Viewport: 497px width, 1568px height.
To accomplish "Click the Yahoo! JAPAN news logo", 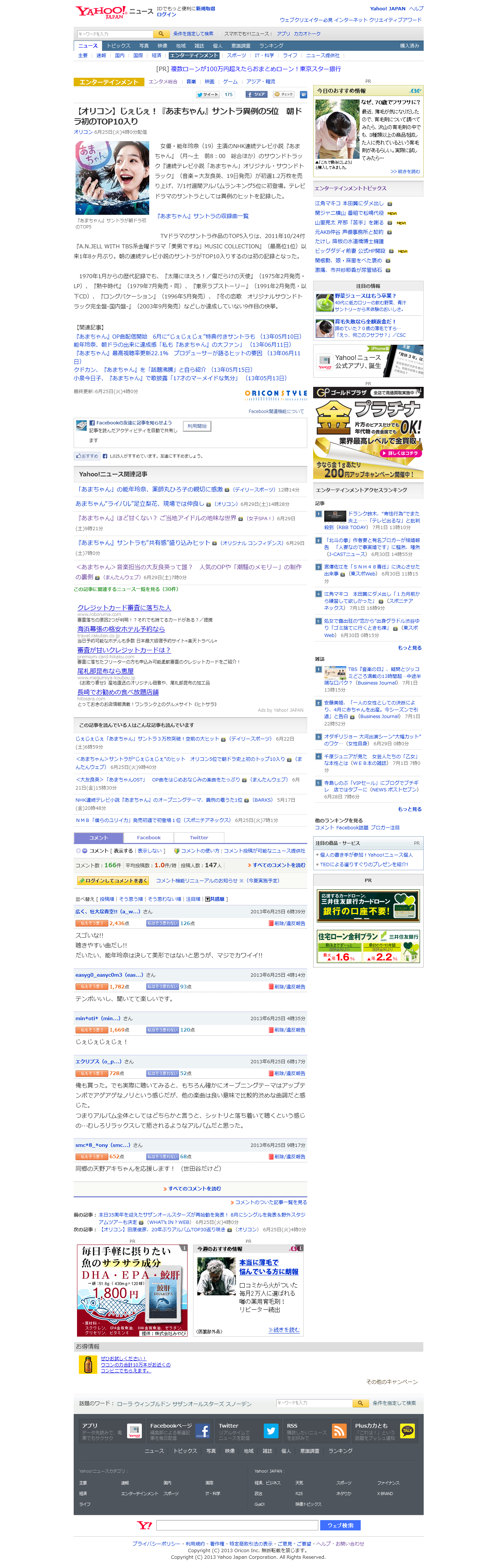I will pyautogui.click(x=114, y=11).
